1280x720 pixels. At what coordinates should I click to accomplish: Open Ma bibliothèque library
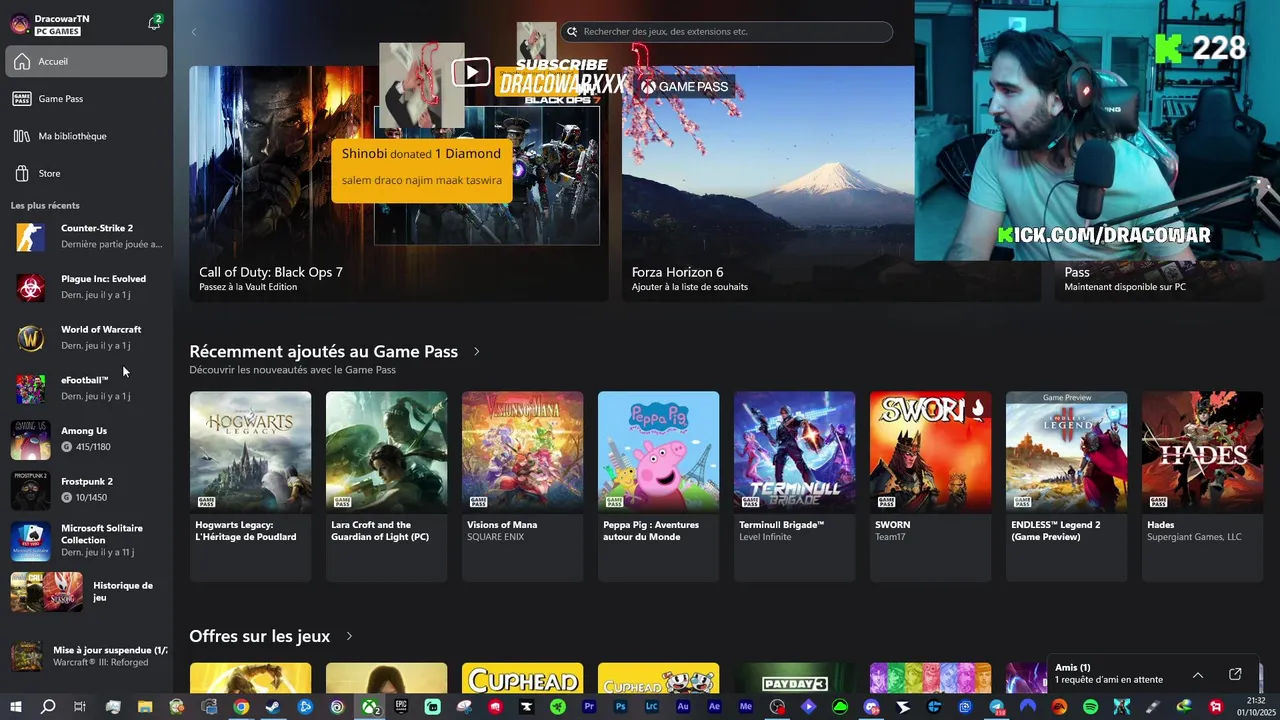(x=86, y=136)
